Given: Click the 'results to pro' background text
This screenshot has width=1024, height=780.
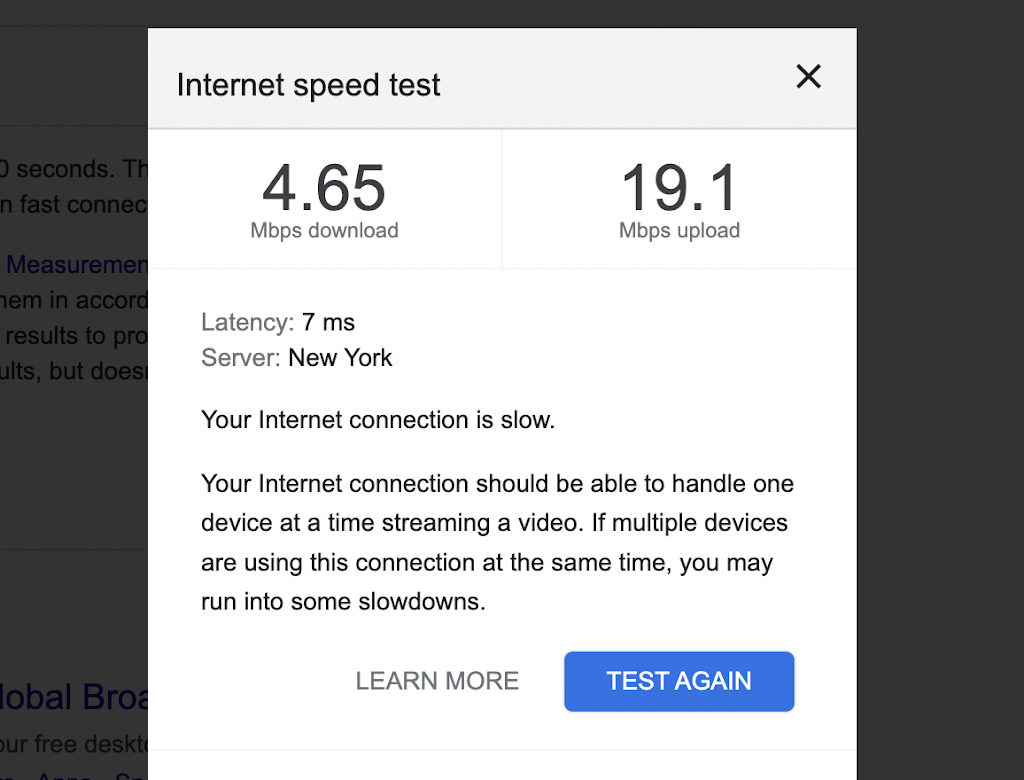Looking at the screenshot, I should coord(74,336).
